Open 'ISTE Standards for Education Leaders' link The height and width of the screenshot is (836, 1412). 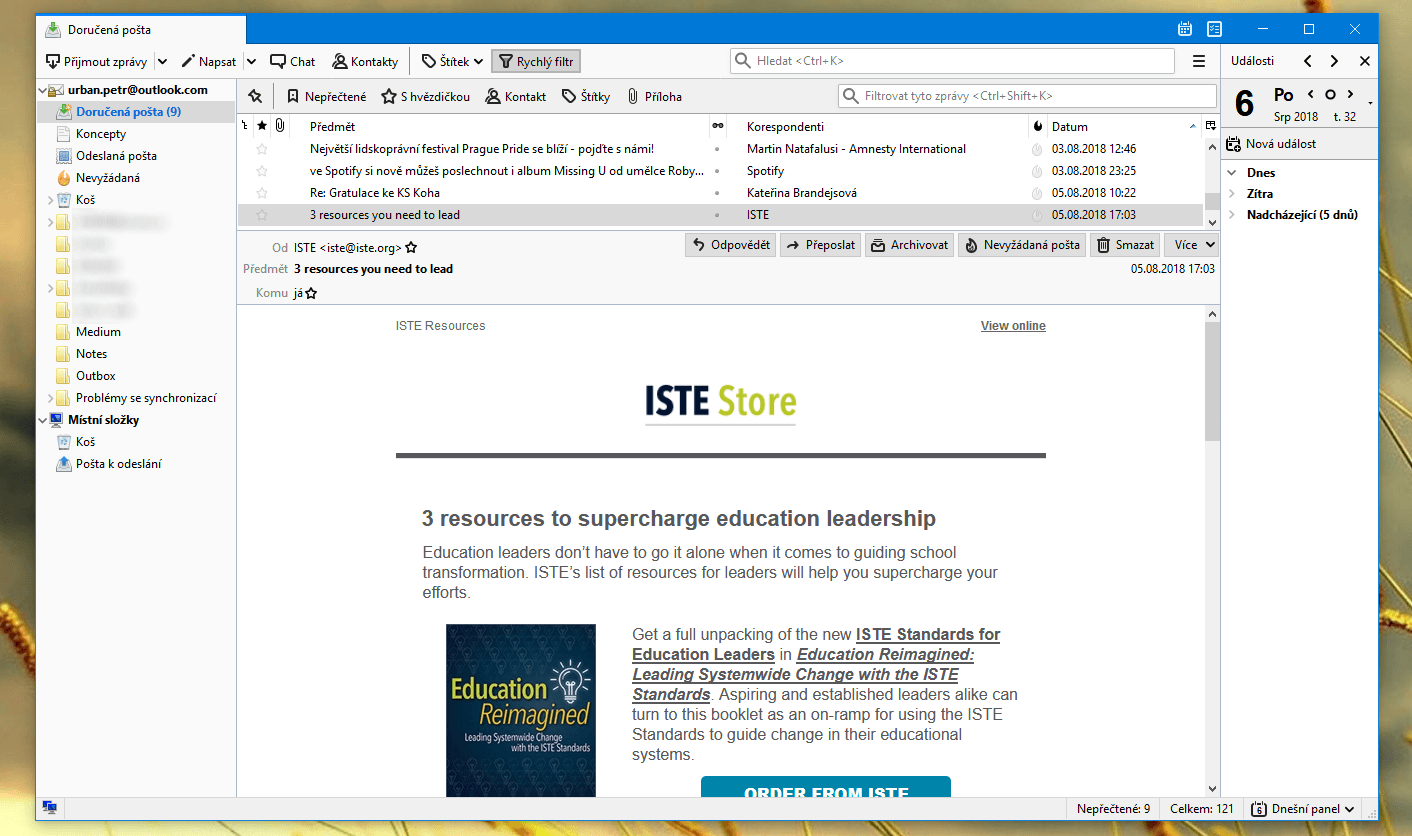(x=817, y=644)
